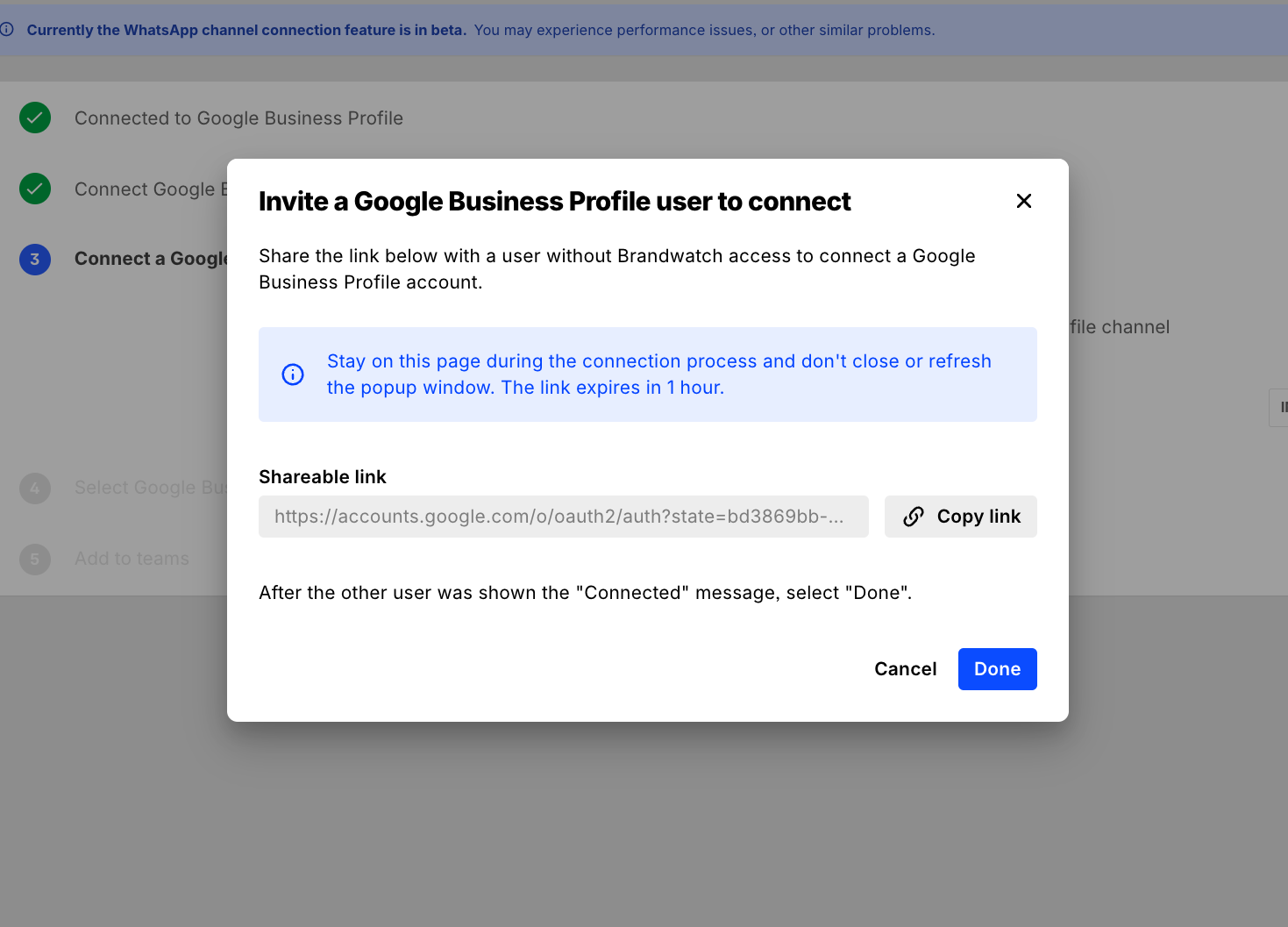
Task: Click the WhatsApp beta banner text
Action: click(480, 30)
